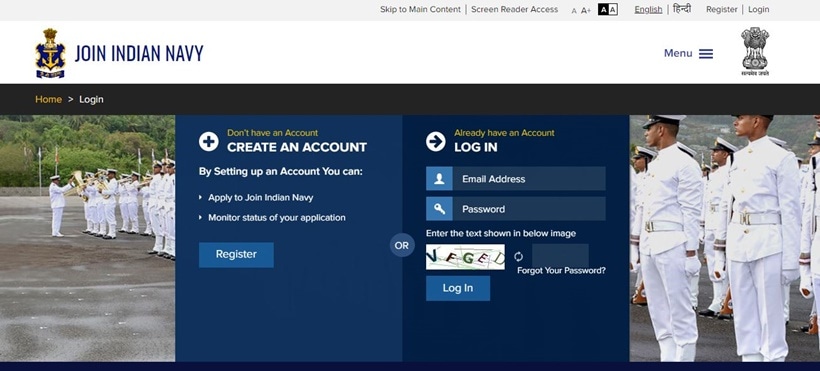820x371 pixels.
Task: Open Login link in top bar
Action: pyautogui.click(x=759, y=9)
